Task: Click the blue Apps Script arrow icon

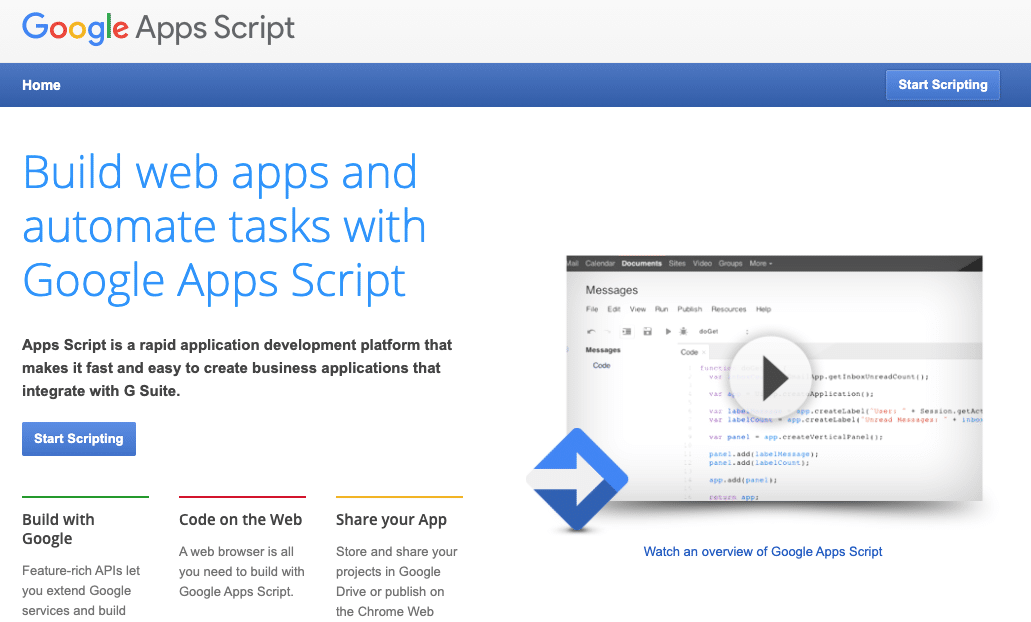Action: [x=577, y=479]
